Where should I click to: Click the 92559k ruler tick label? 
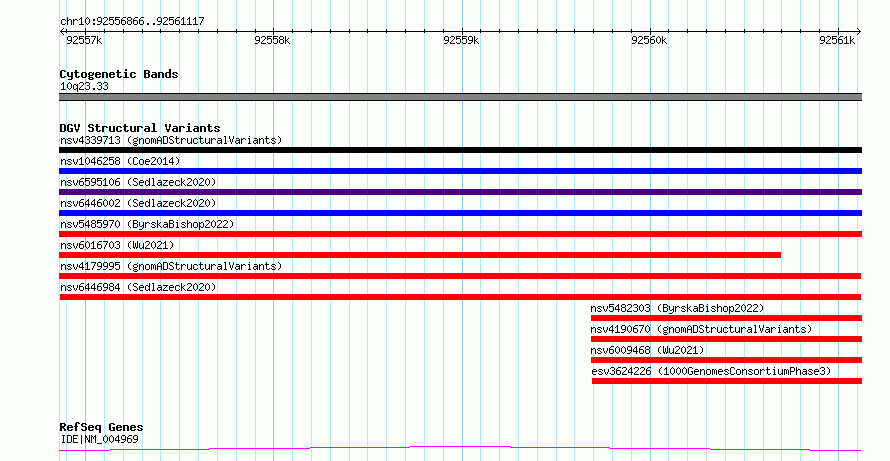click(x=461, y=40)
